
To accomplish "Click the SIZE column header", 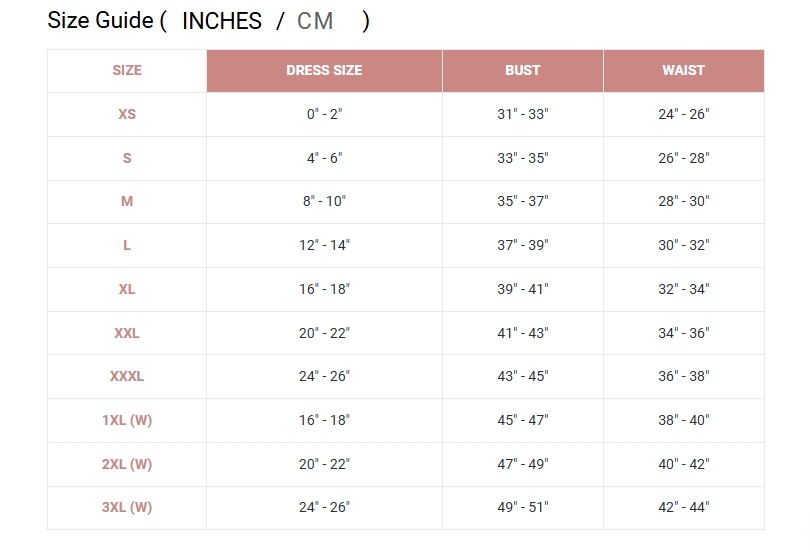I will click(127, 71).
